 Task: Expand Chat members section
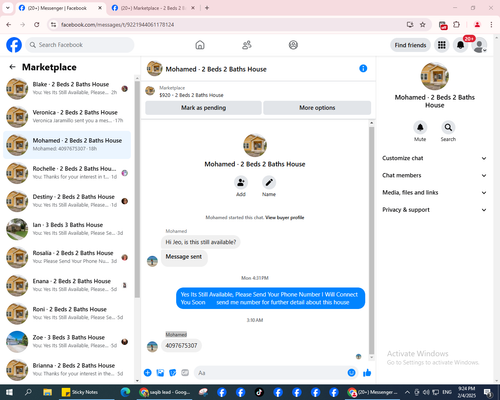[434, 175]
